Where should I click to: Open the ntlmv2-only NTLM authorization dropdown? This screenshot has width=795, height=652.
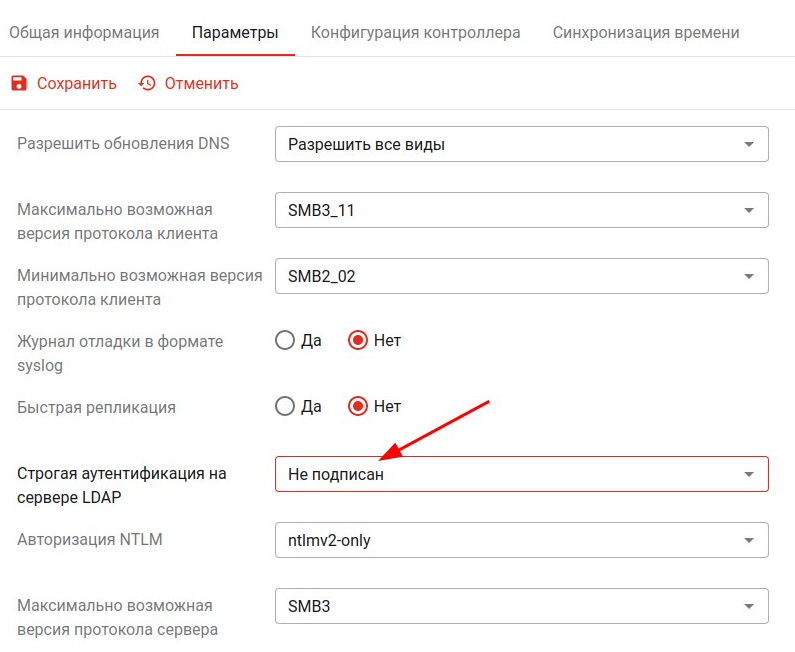coord(521,540)
